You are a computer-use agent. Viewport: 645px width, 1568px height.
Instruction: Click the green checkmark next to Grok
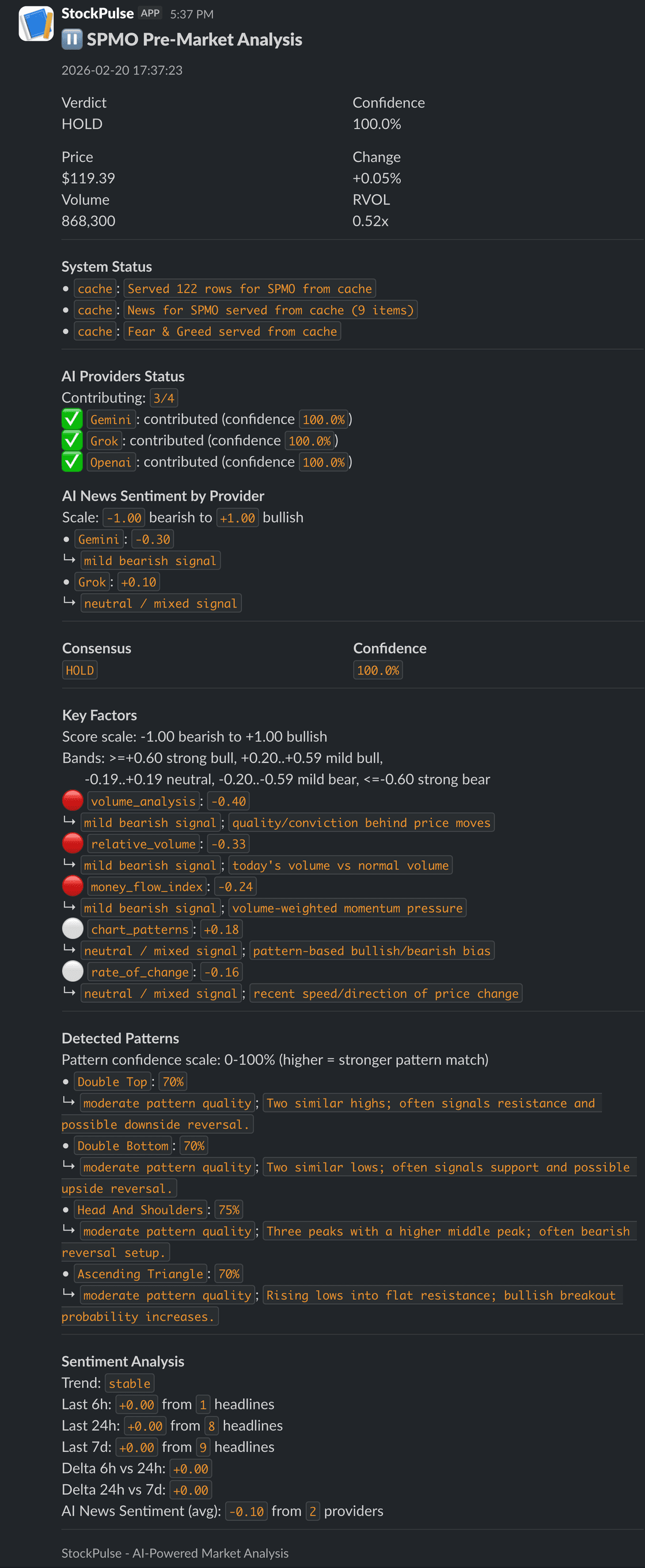(72, 440)
